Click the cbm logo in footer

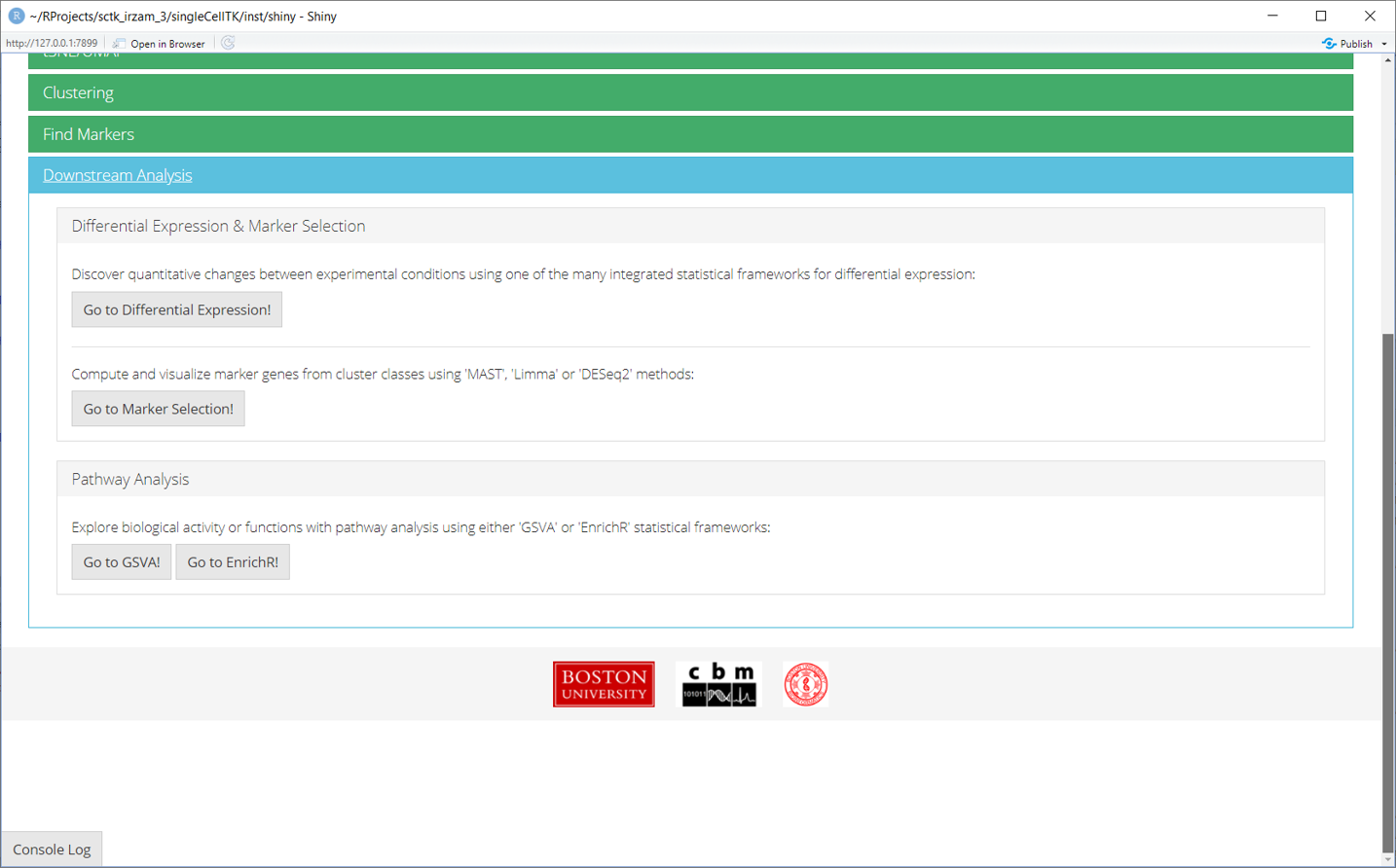pyautogui.click(x=718, y=684)
